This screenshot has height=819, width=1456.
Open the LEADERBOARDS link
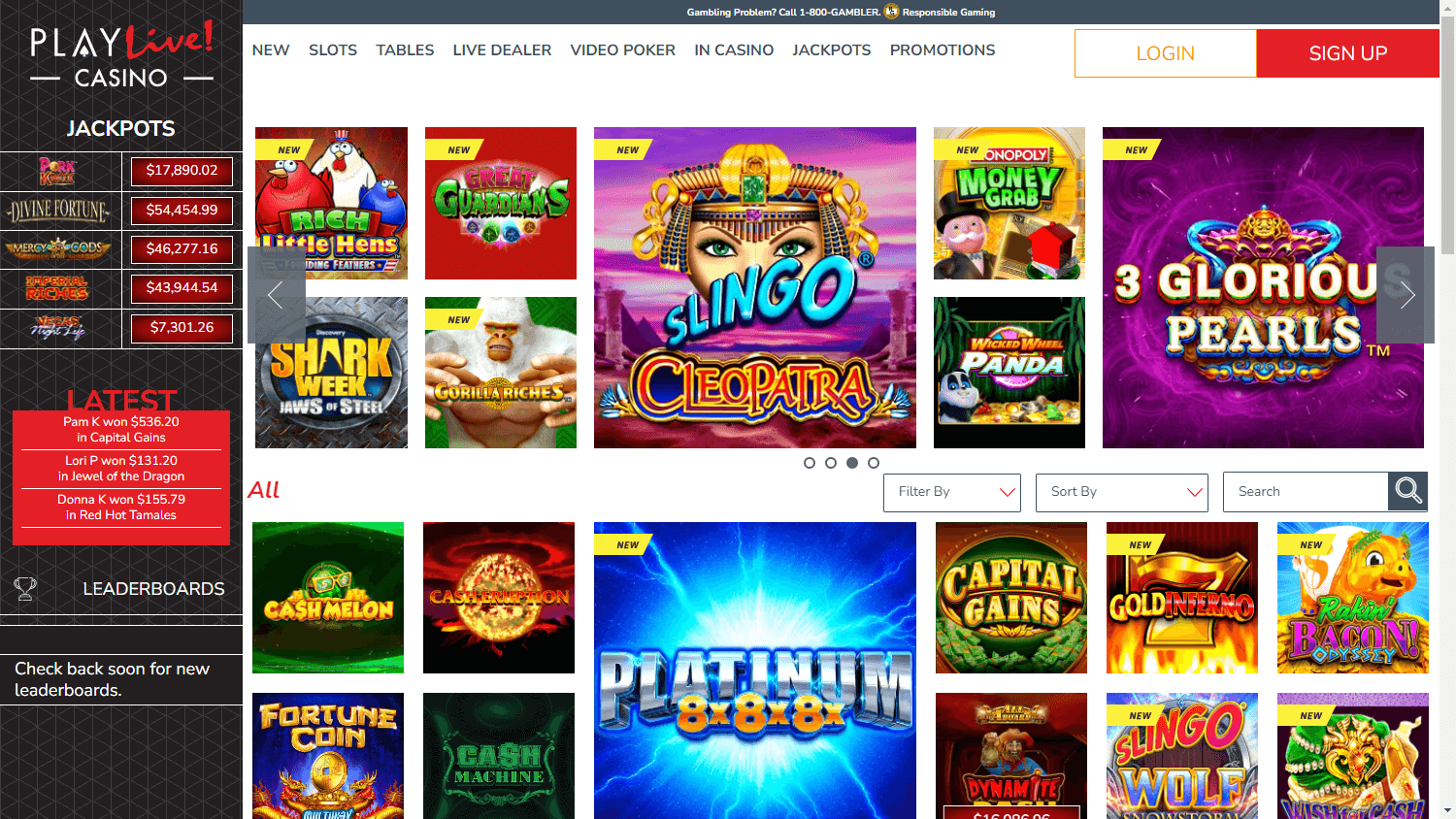pos(153,589)
